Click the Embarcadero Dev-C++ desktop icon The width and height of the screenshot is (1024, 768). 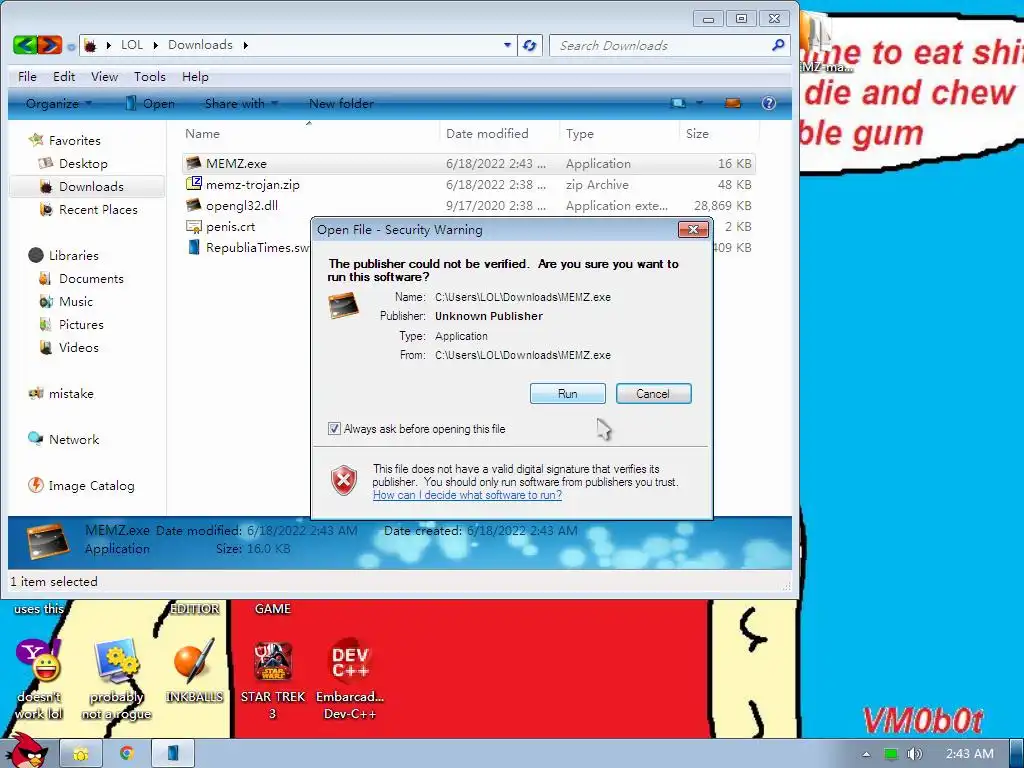(350, 661)
